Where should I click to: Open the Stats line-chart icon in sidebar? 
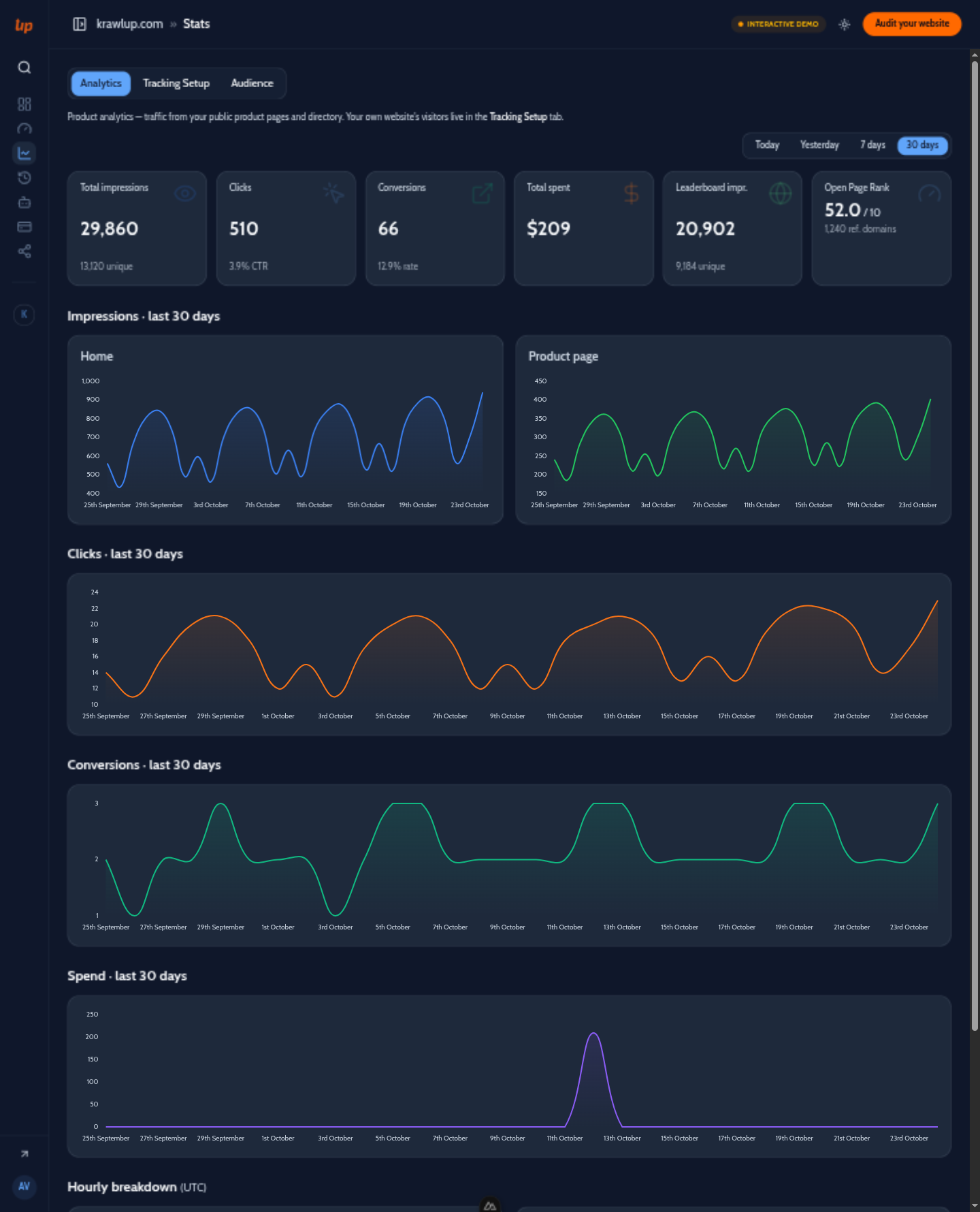pyautogui.click(x=24, y=153)
